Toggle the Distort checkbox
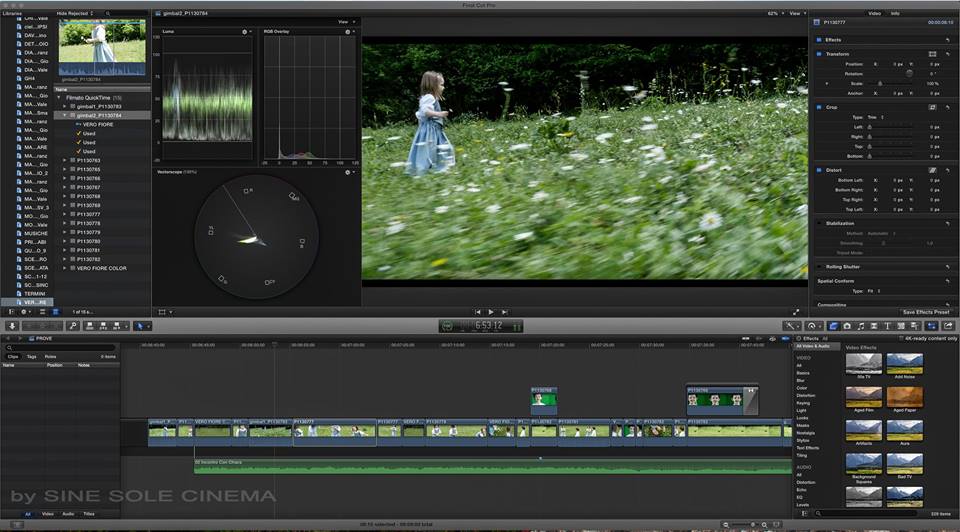This screenshot has width=960, height=532. 819,170
